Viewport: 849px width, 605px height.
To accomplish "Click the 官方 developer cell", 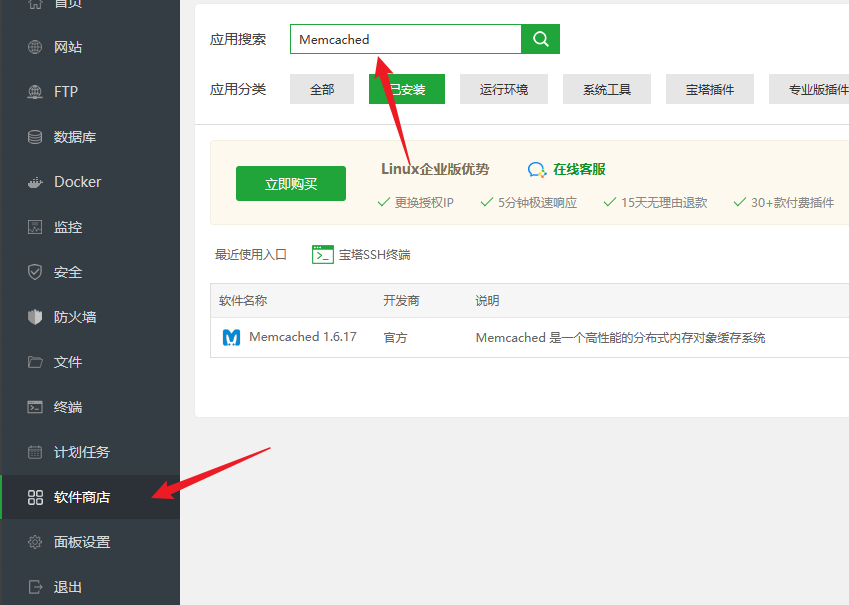I will click(395, 337).
